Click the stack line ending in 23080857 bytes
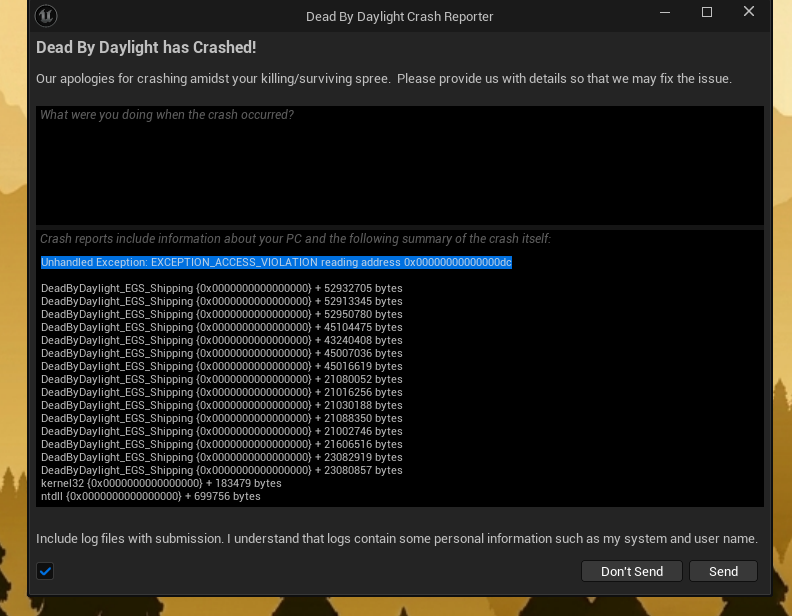Viewport: 792px width, 616px height. click(x=222, y=470)
